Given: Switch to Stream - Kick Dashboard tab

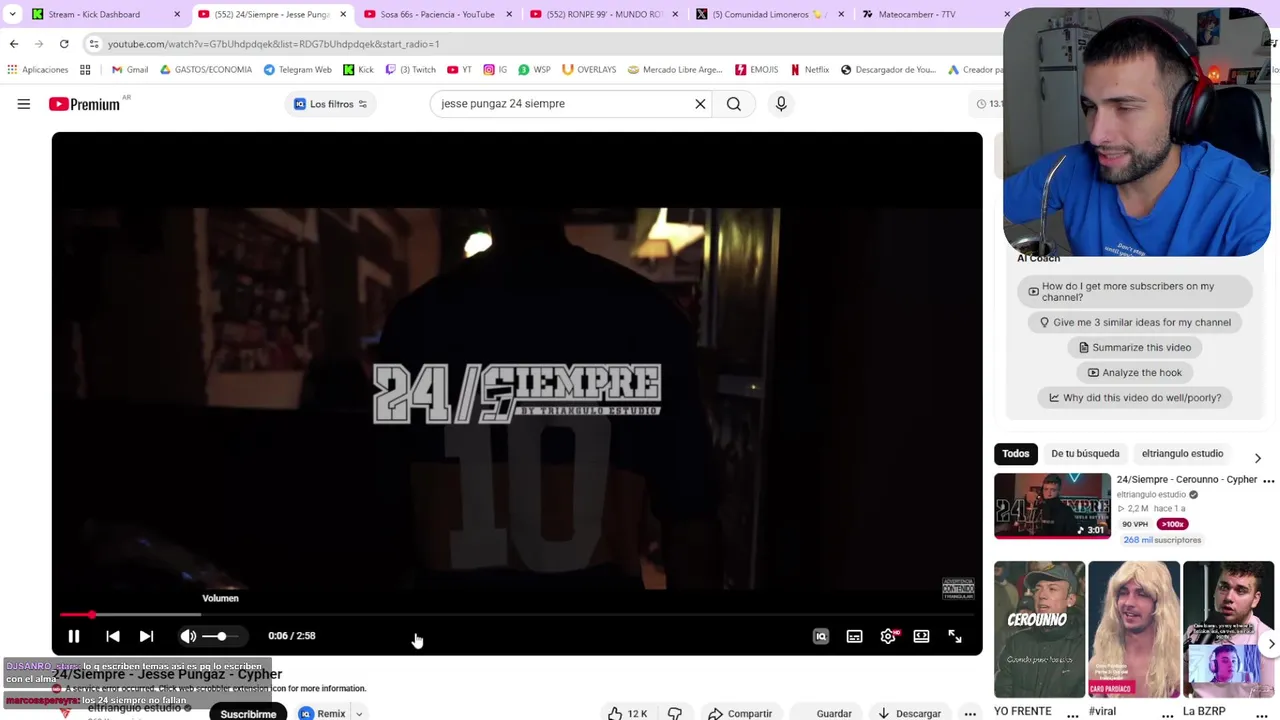Looking at the screenshot, I should point(94,14).
